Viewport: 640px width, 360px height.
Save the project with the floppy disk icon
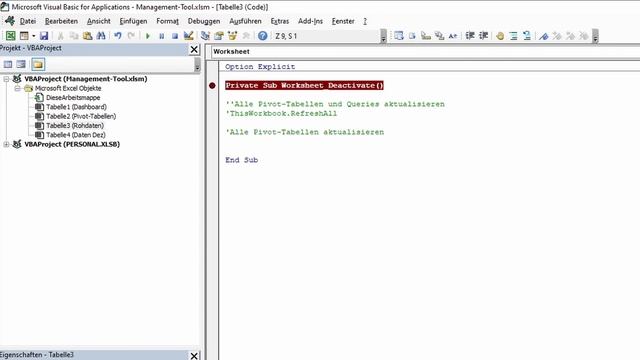[x=44, y=36]
